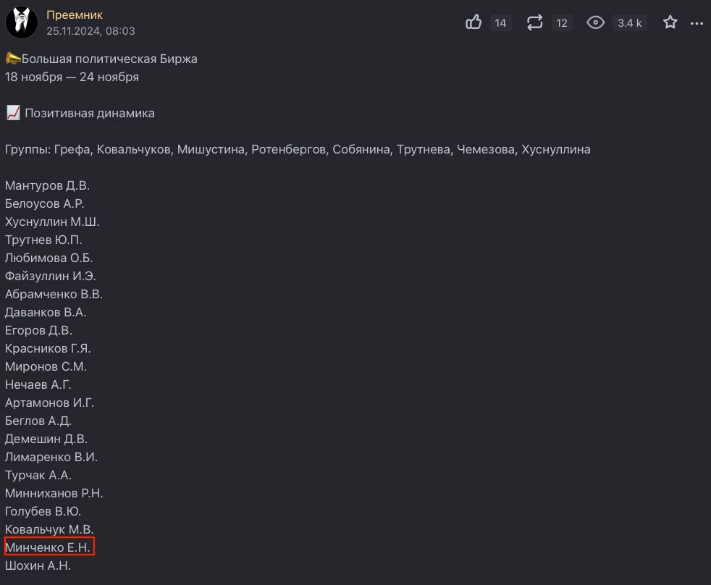Click the name Мантуров Д.В.
The image size is (711, 585).
coord(47,185)
